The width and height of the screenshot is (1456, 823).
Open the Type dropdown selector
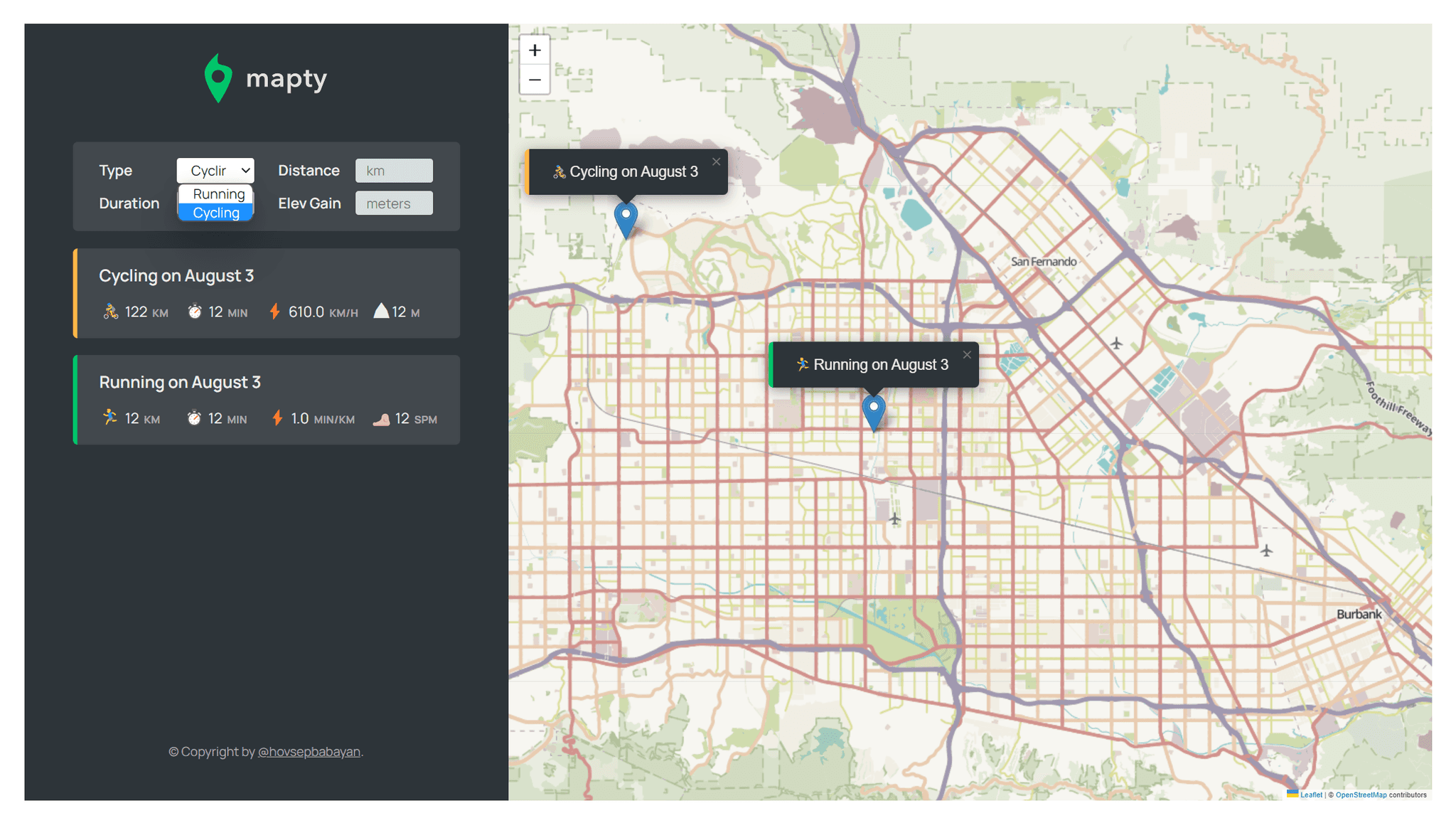[x=215, y=171]
